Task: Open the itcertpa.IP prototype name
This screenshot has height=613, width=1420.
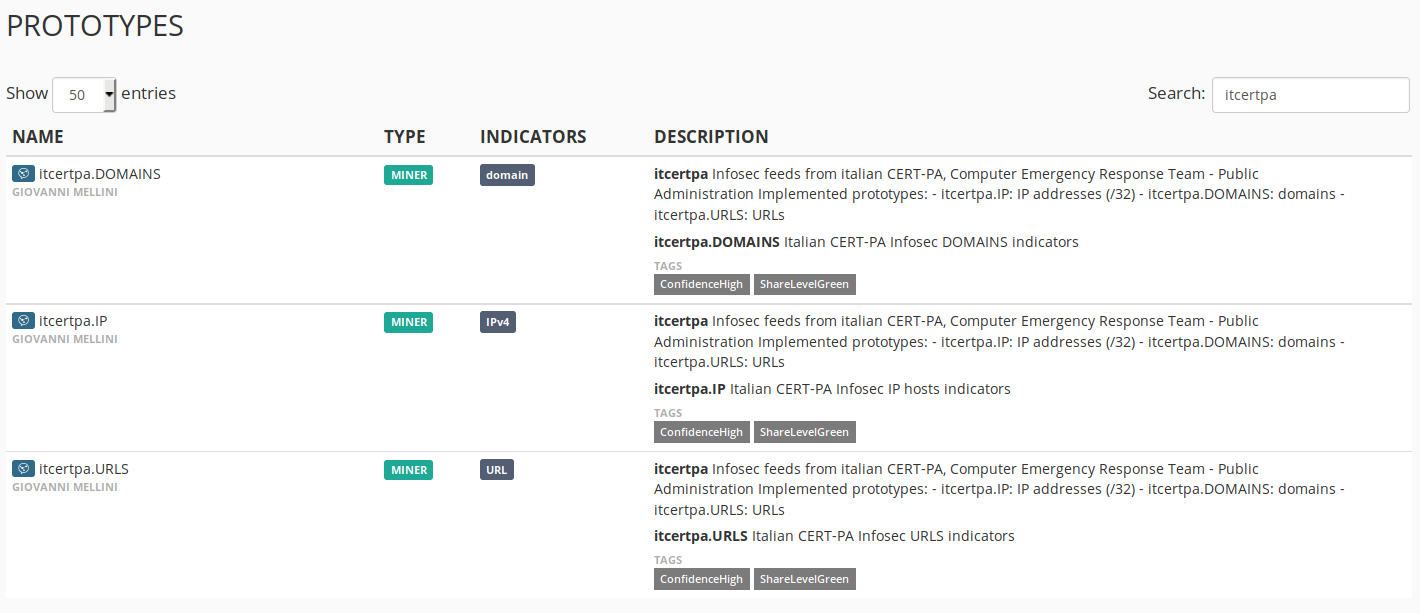Action: pyautogui.click(x=73, y=321)
